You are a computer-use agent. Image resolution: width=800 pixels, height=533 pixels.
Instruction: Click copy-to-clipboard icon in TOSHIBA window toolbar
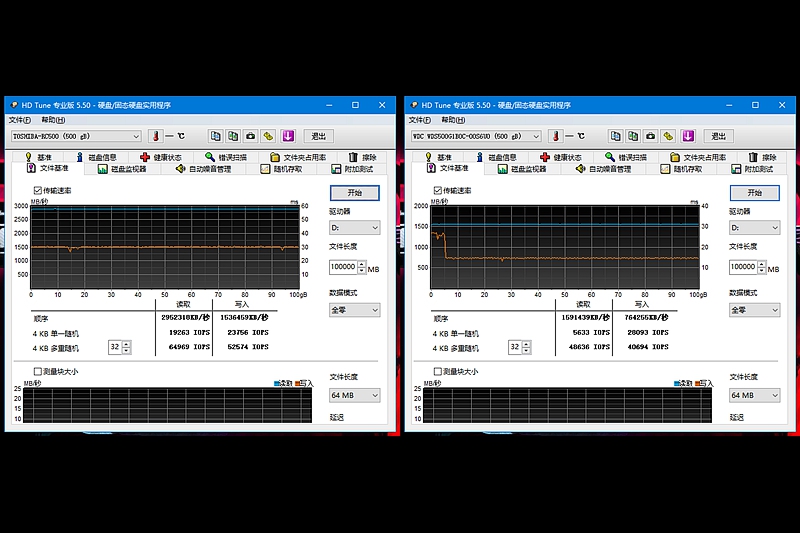(215, 136)
